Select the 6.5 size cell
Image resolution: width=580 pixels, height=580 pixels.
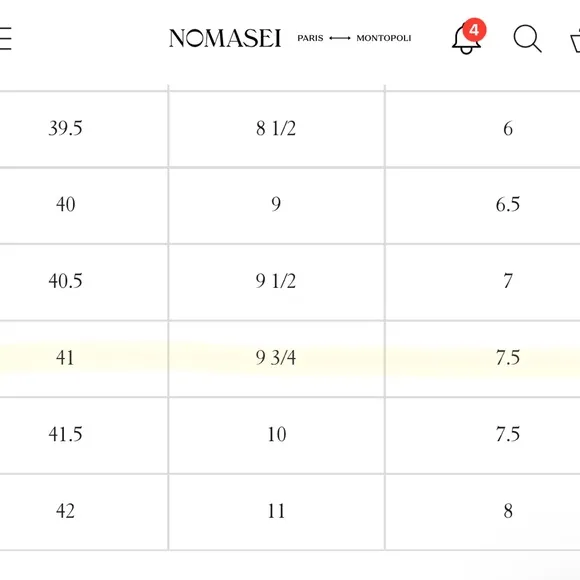click(x=483, y=206)
